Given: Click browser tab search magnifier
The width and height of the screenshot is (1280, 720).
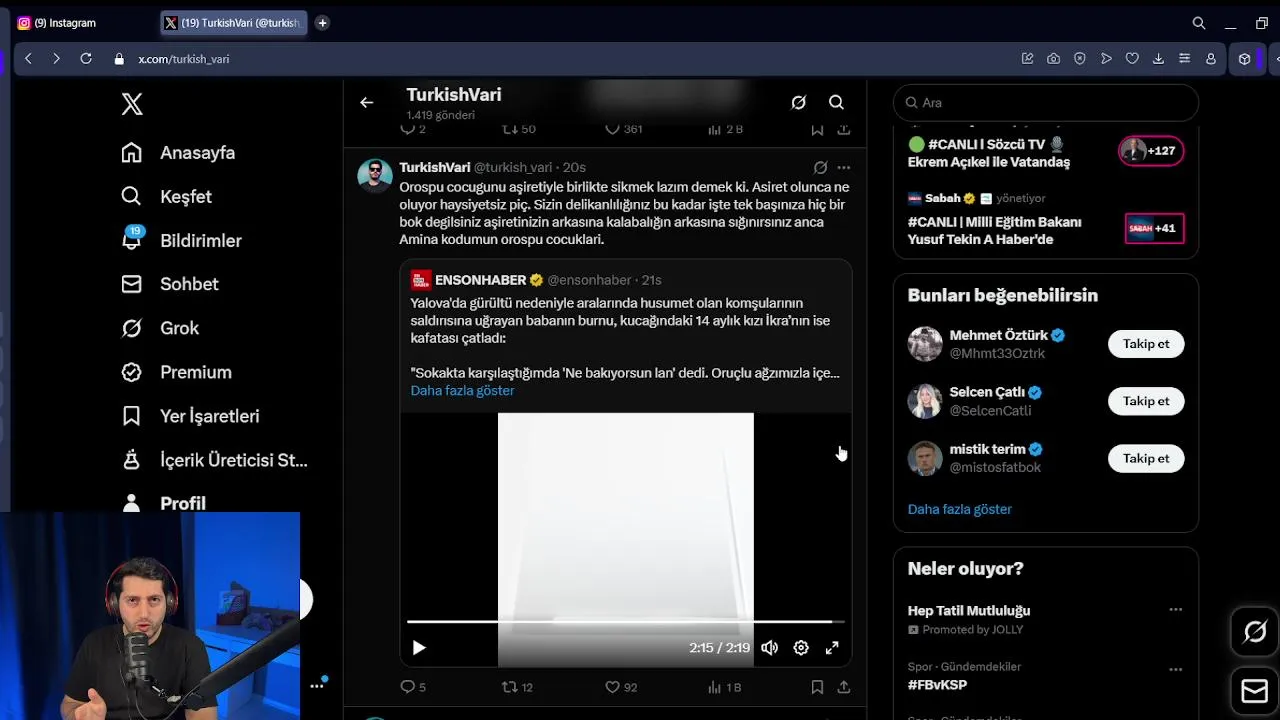Looking at the screenshot, I should click(1199, 23).
